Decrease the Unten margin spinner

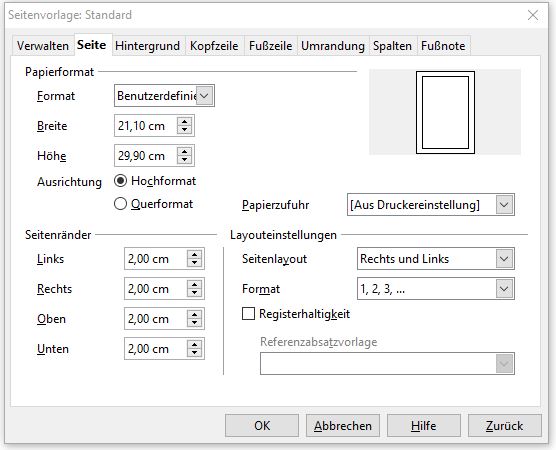(x=194, y=353)
